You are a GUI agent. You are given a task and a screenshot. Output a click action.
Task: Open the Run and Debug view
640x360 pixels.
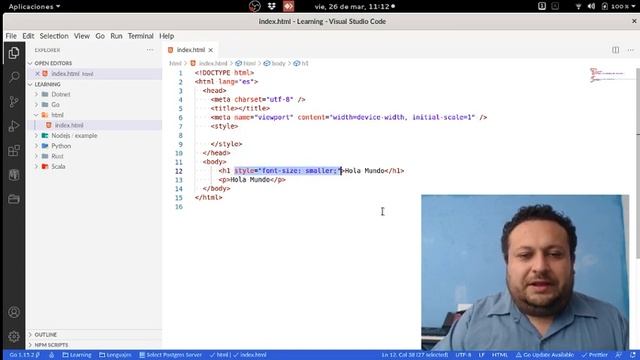(x=14, y=126)
